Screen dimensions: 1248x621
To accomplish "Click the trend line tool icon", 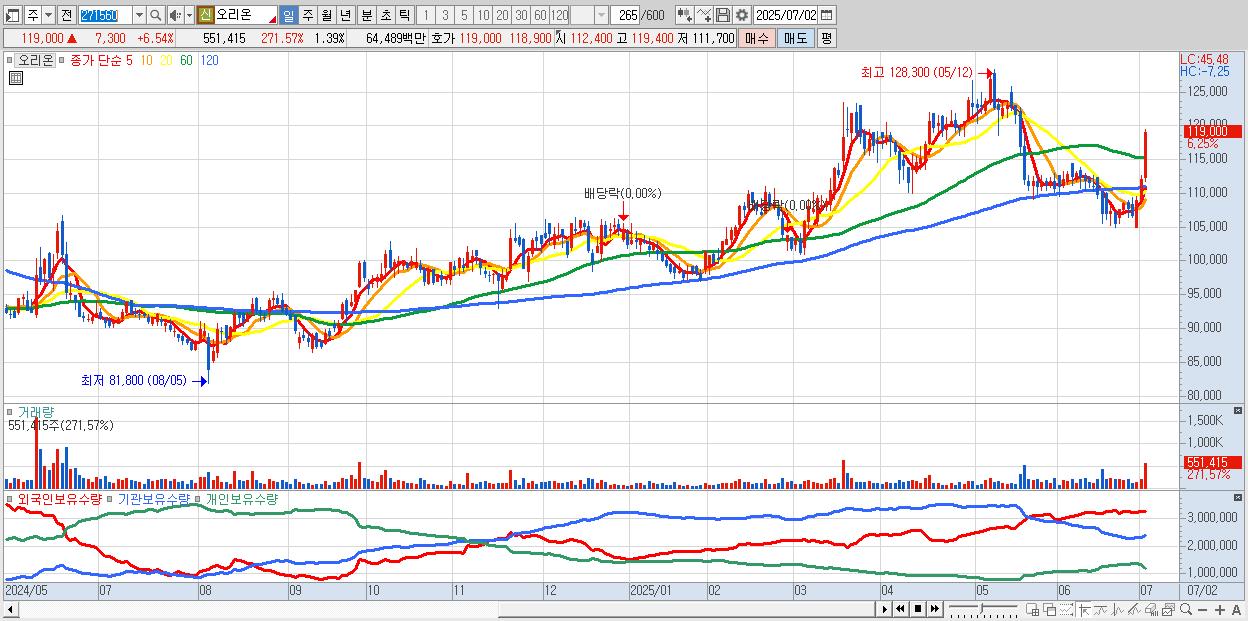I will point(1101,609).
